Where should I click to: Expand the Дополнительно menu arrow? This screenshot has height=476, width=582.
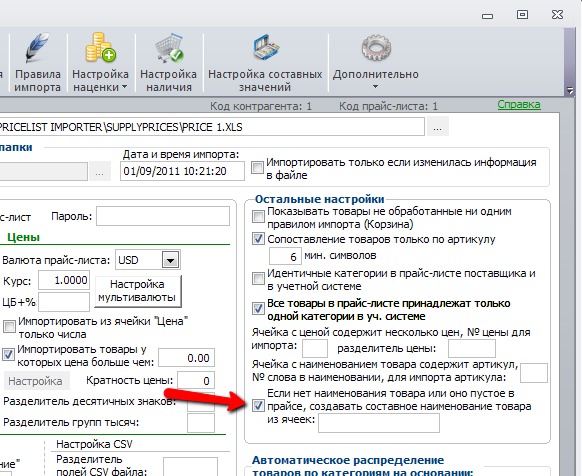(376, 87)
